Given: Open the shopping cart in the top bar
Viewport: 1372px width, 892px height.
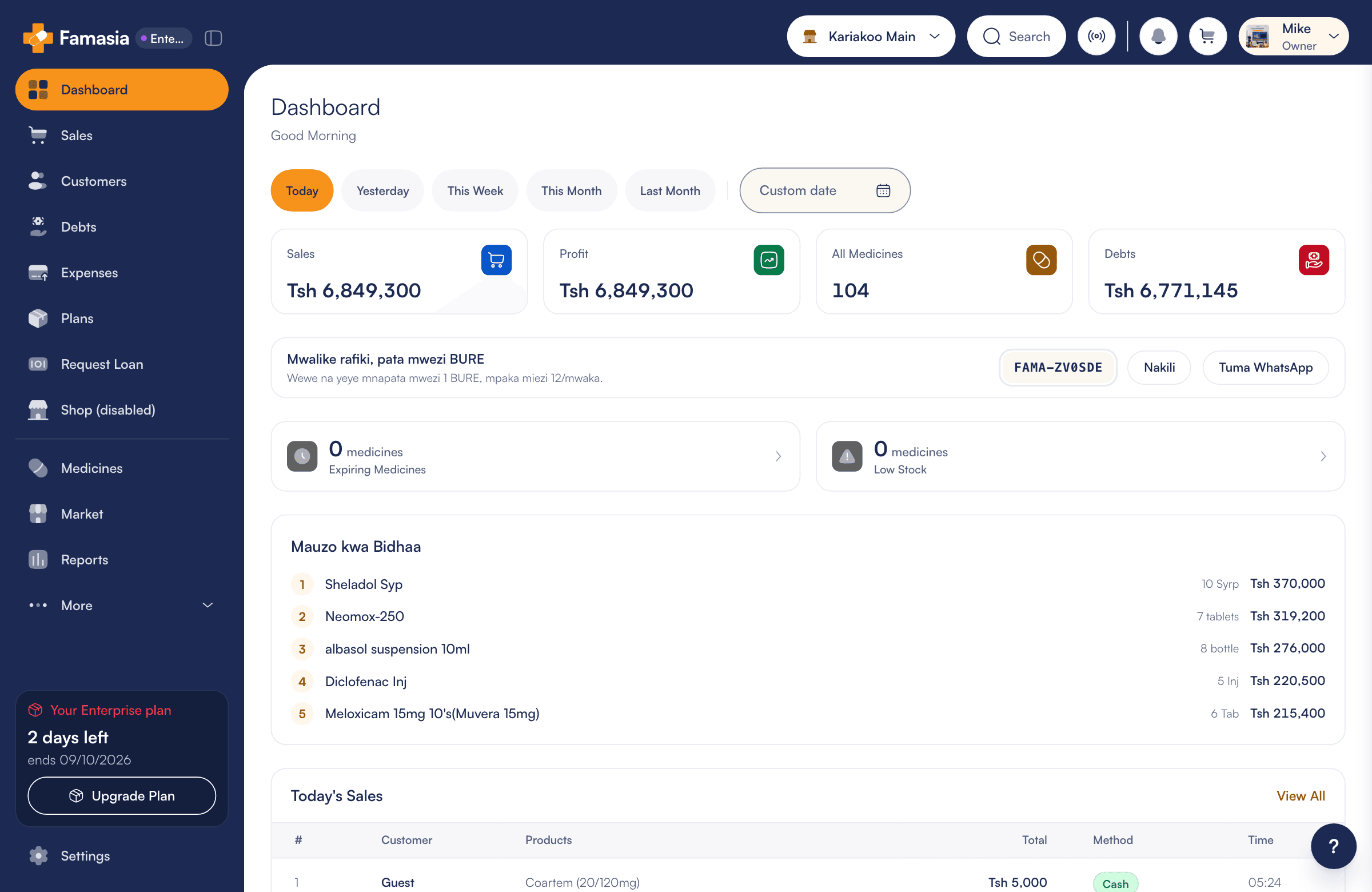Looking at the screenshot, I should point(1207,37).
